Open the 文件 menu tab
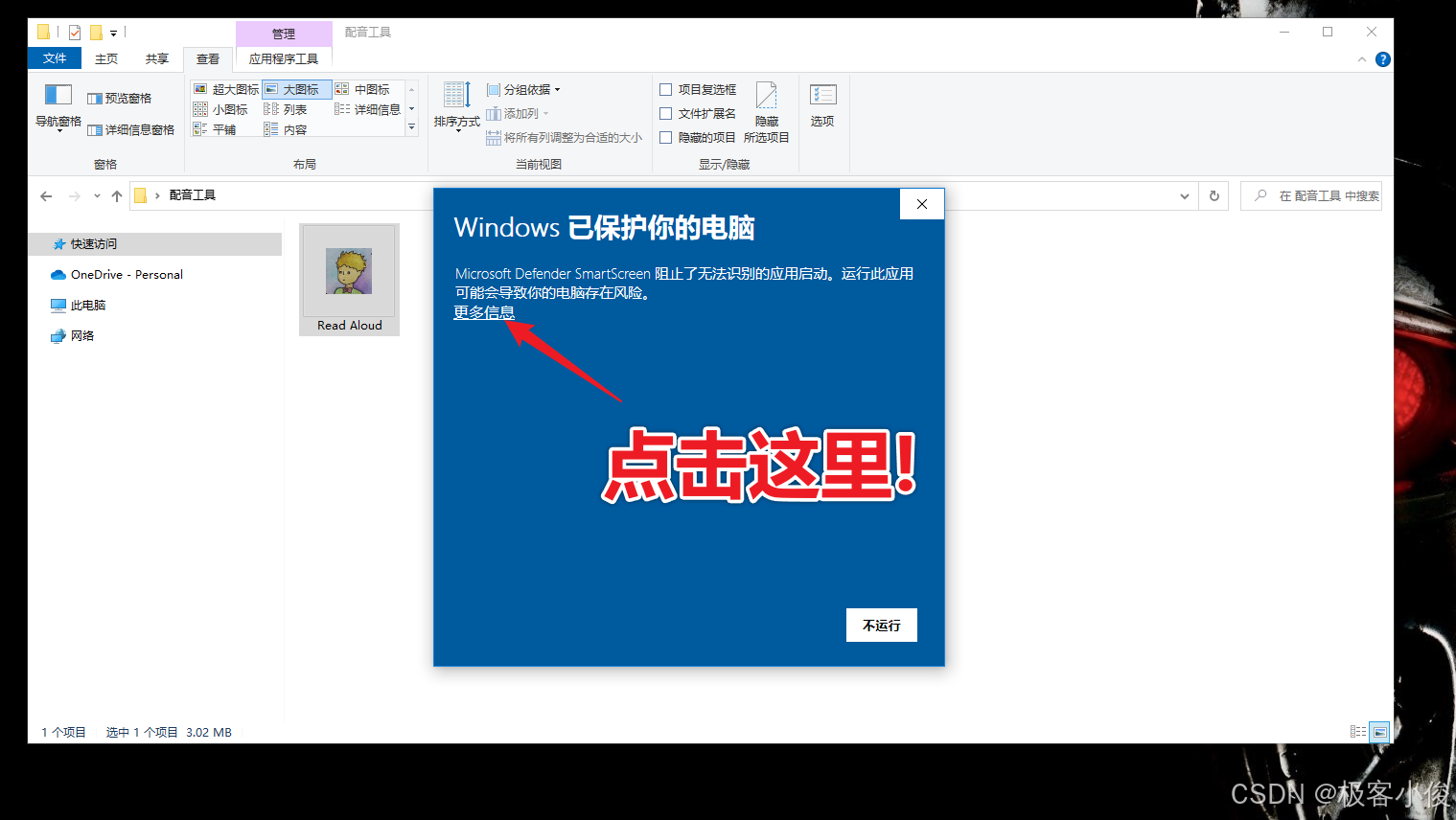 point(55,58)
